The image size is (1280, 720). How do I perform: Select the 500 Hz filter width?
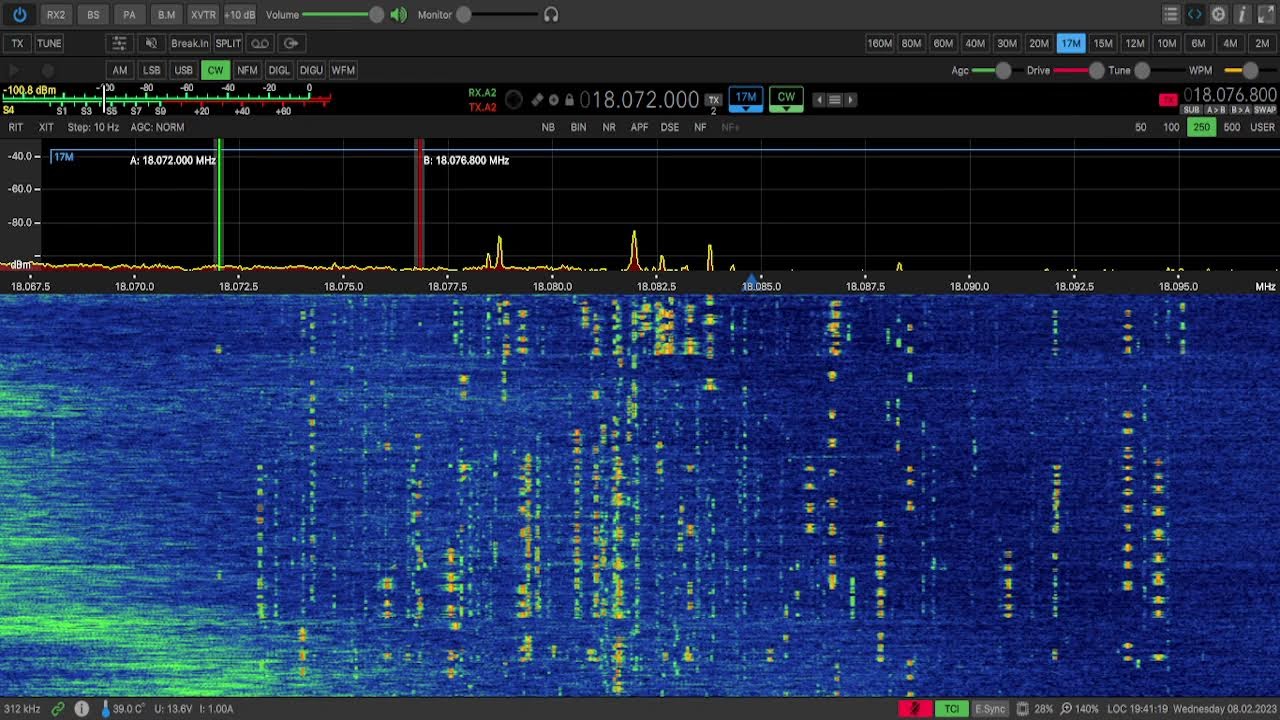tap(1232, 128)
